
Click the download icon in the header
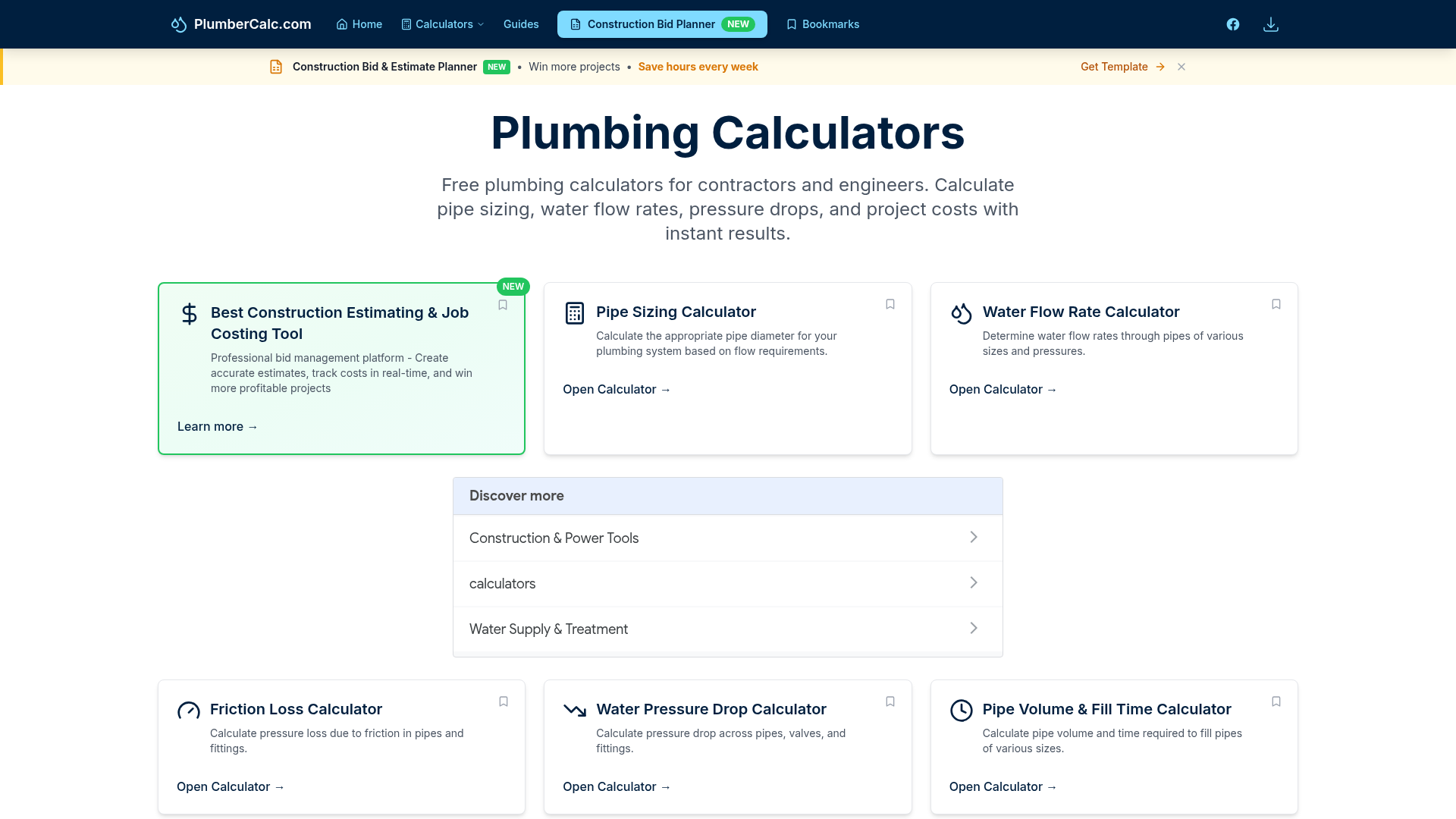tap(1271, 24)
